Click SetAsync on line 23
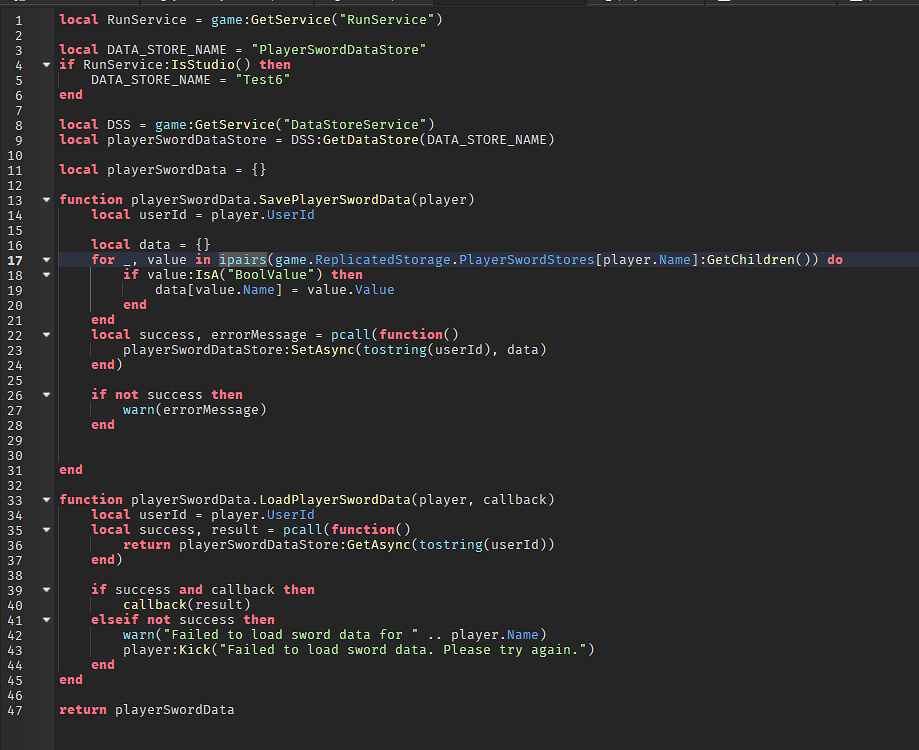The image size is (919, 750). click(x=323, y=350)
